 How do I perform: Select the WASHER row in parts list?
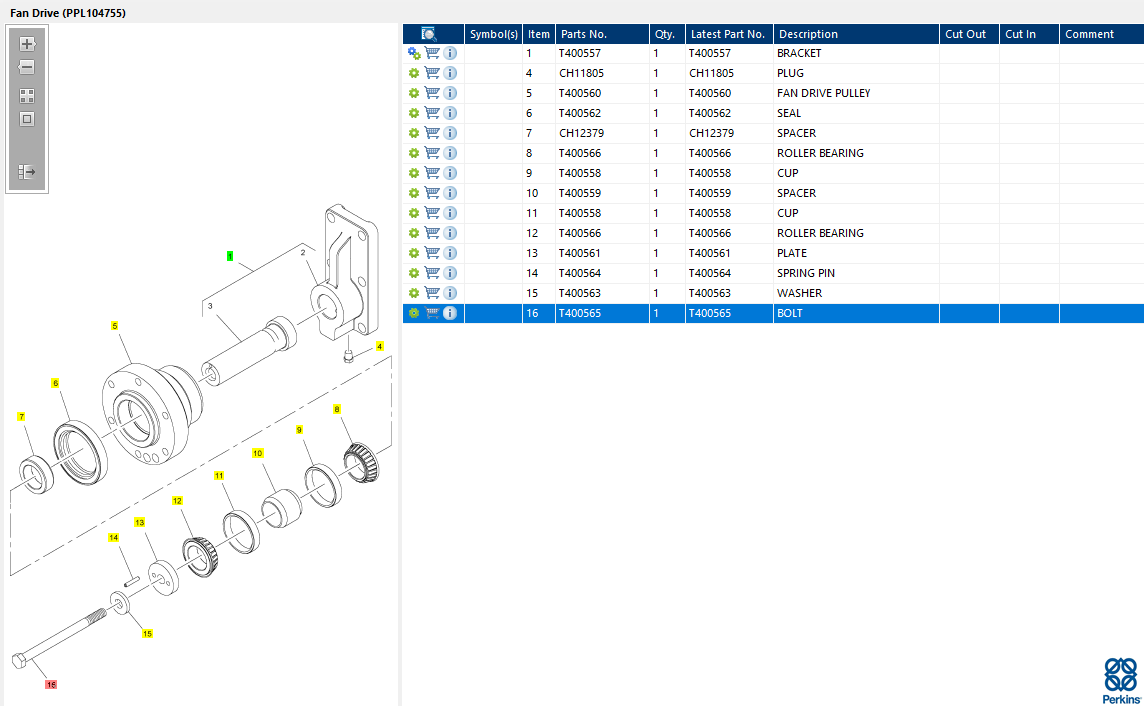[799, 293]
